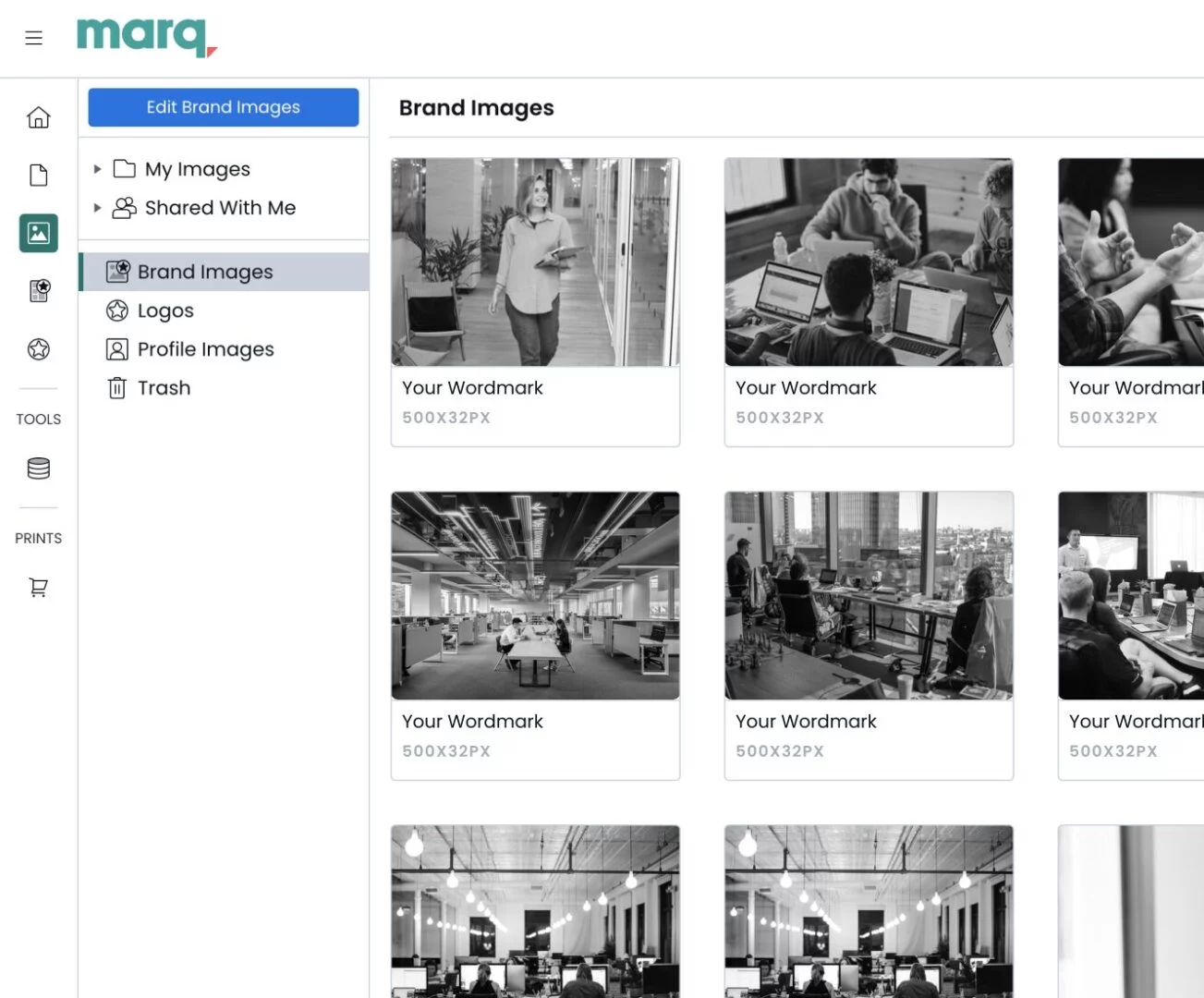This screenshot has height=998, width=1204.
Task: Expand the Shared With Me section
Action: click(x=98, y=207)
